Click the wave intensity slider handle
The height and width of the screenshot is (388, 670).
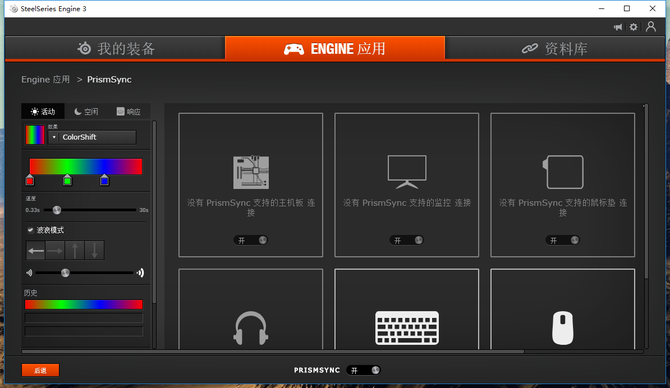click(x=65, y=273)
